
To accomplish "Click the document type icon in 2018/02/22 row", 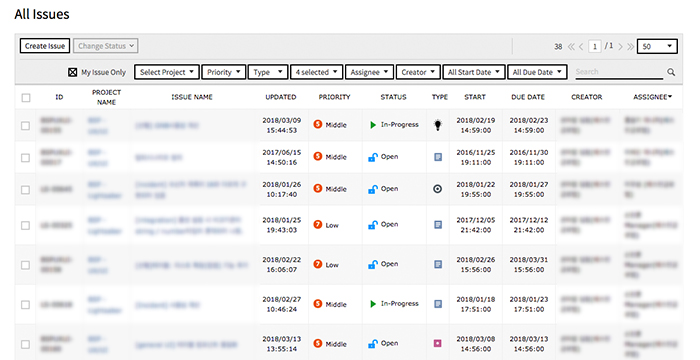I will tap(438, 264).
